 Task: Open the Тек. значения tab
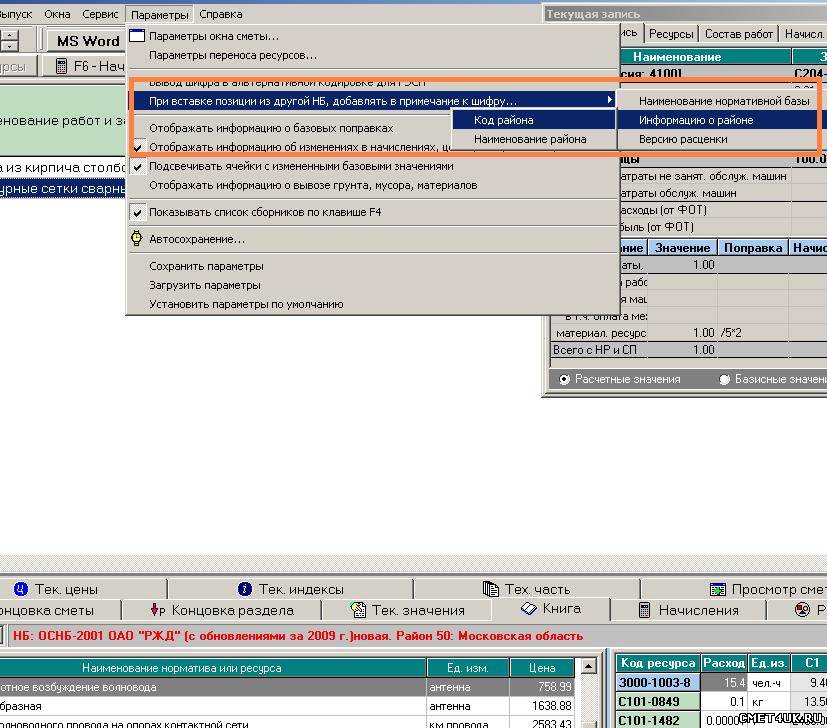pyautogui.click(x=407, y=610)
